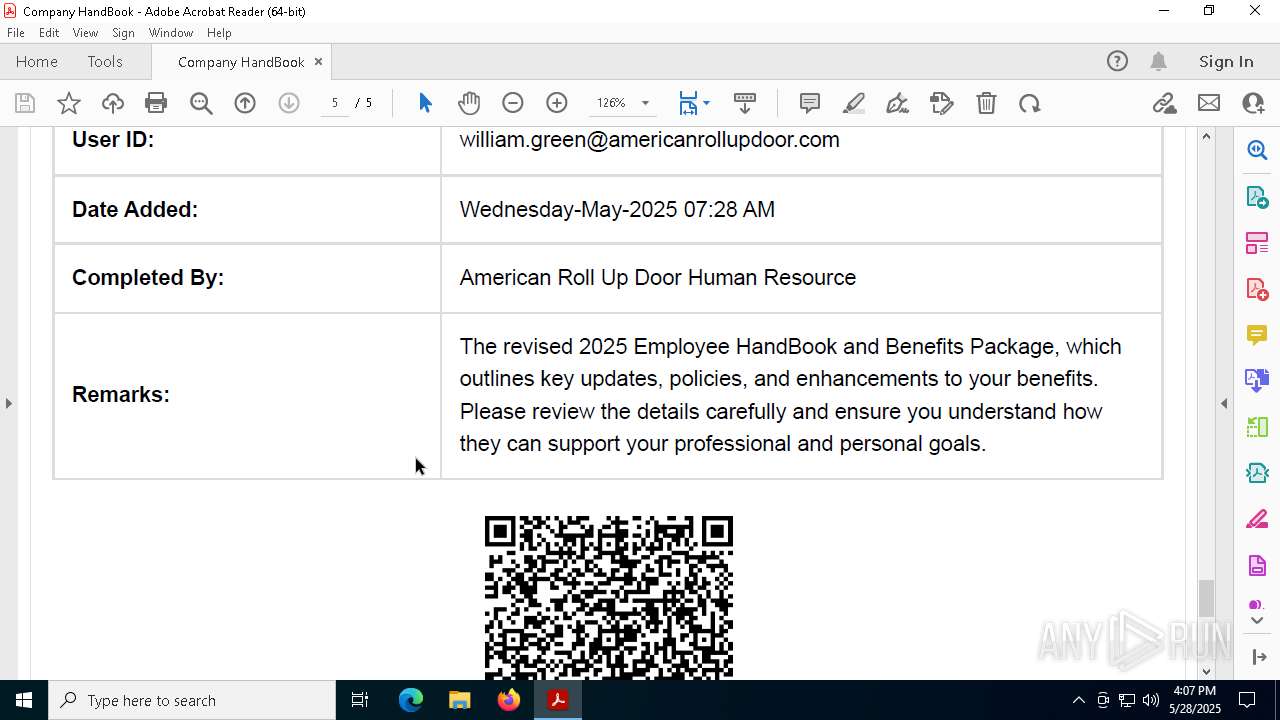Image resolution: width=1280 pixels, height=720 pixels.
Task: Collapse the right tools pane
Action: [1224, 403]
